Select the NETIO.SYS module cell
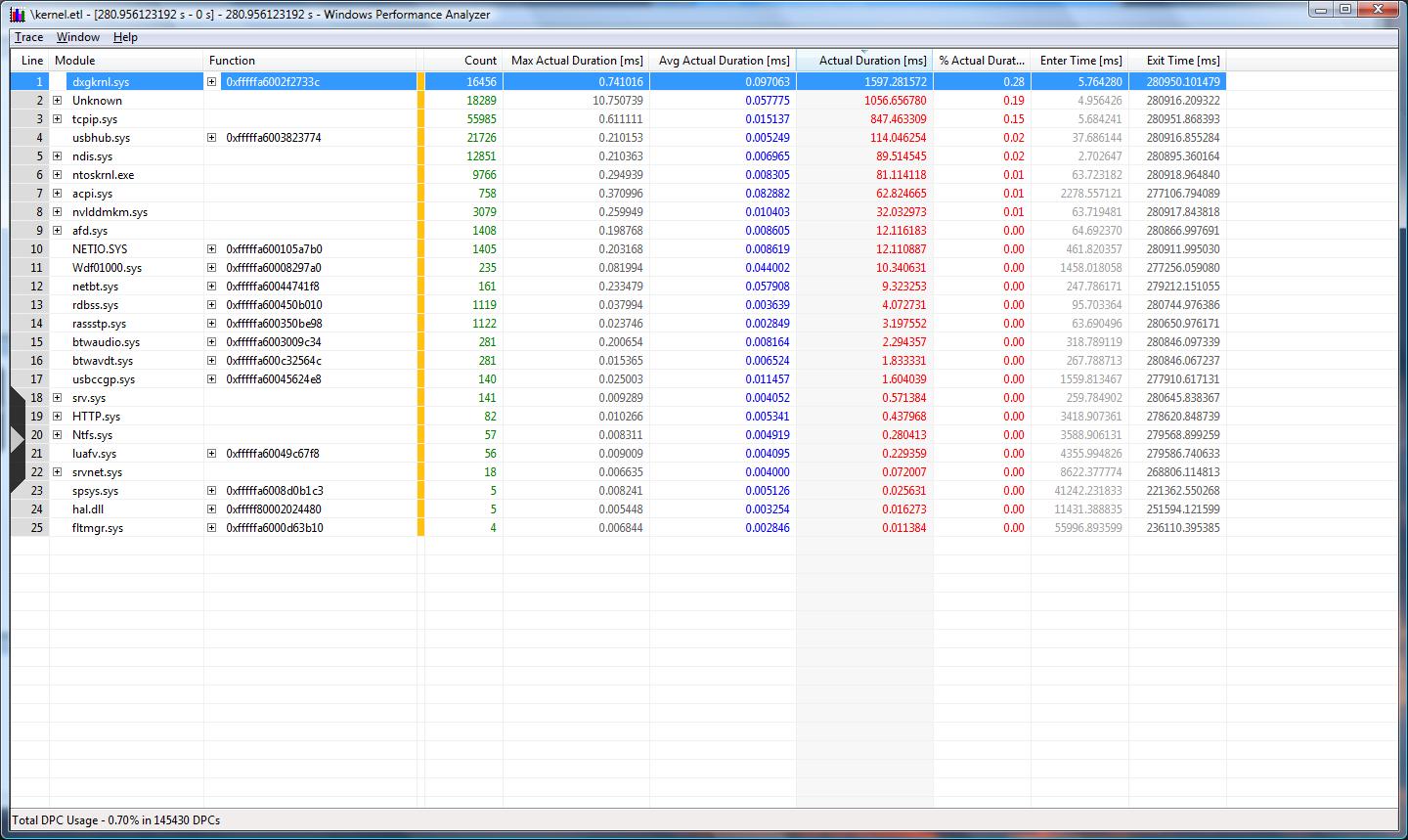This screenshot has height=840, width=1408. pos(100,249)
